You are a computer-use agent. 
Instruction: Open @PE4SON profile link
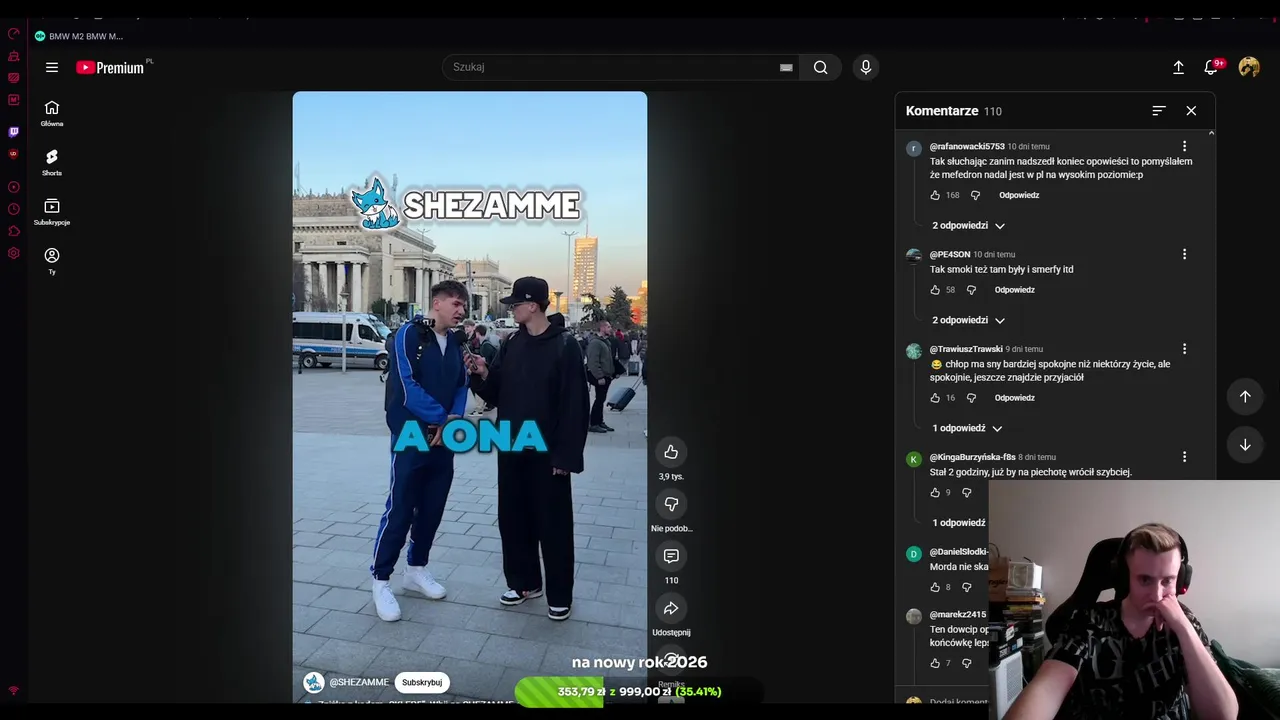tap(950, 254)
